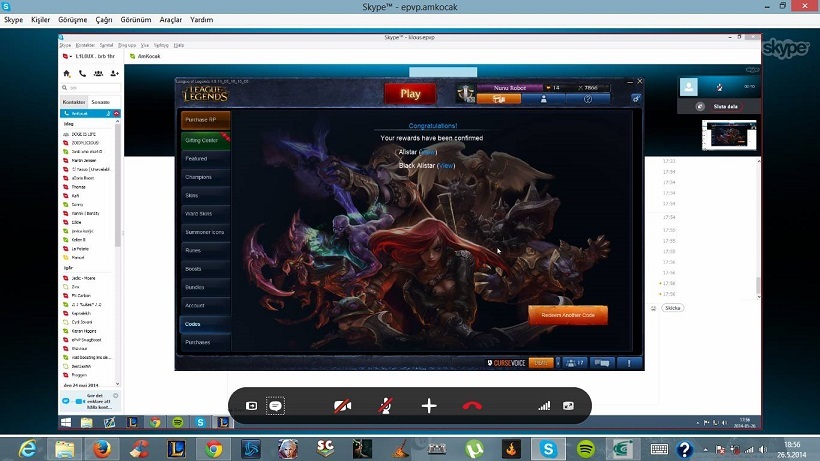
Task: Add participants with the plus icon
Action: click(429, 406)
